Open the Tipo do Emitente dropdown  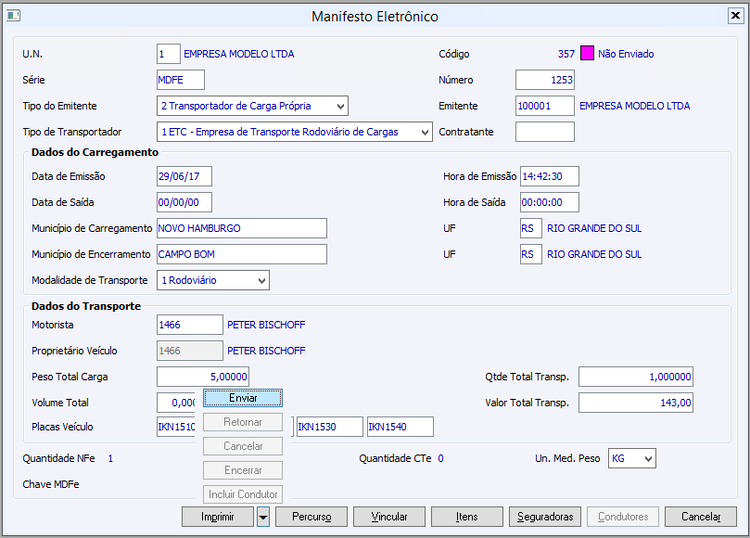[340, 106]
